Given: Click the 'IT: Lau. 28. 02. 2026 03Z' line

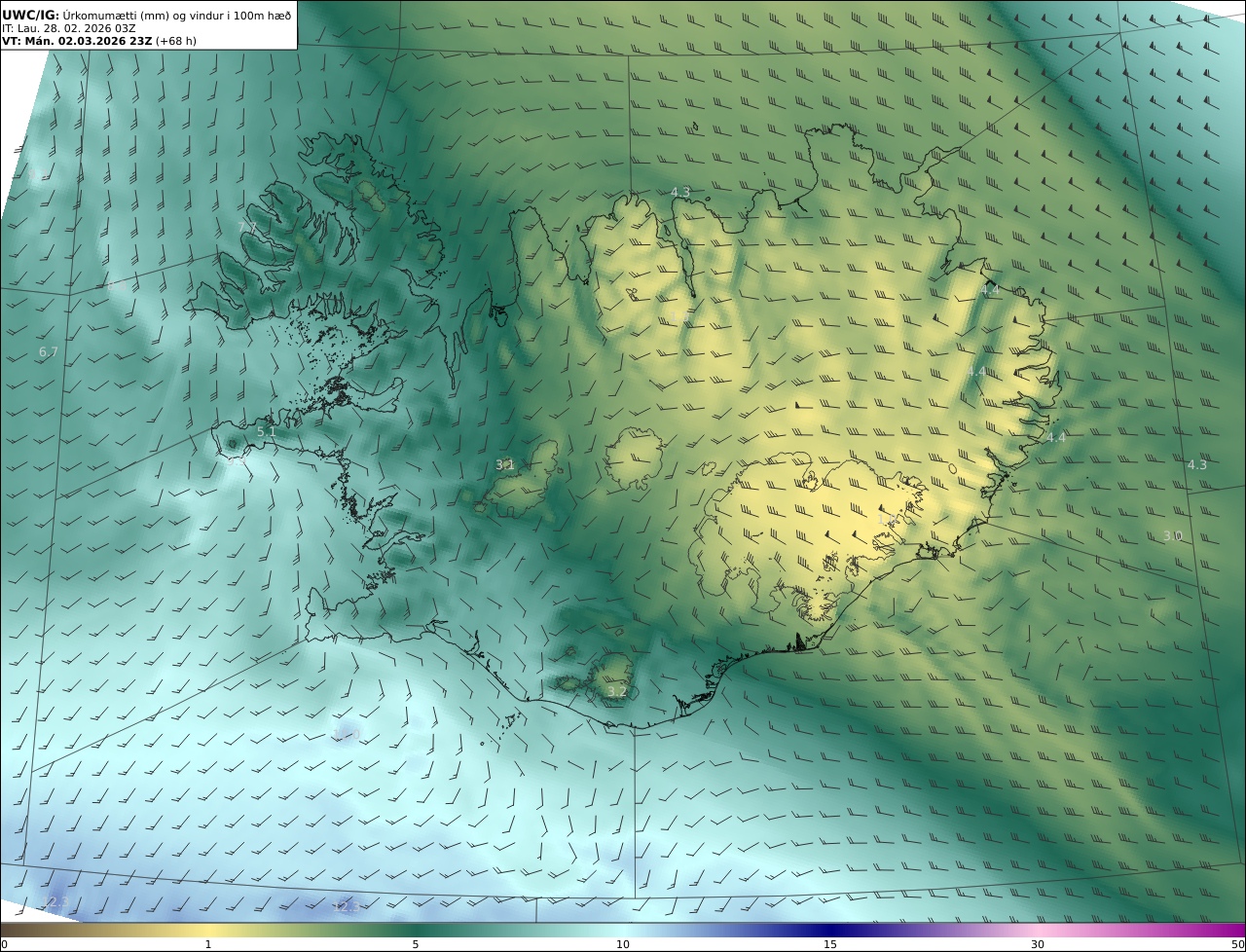Looking at the screenshot, I should tap(68, 28).
